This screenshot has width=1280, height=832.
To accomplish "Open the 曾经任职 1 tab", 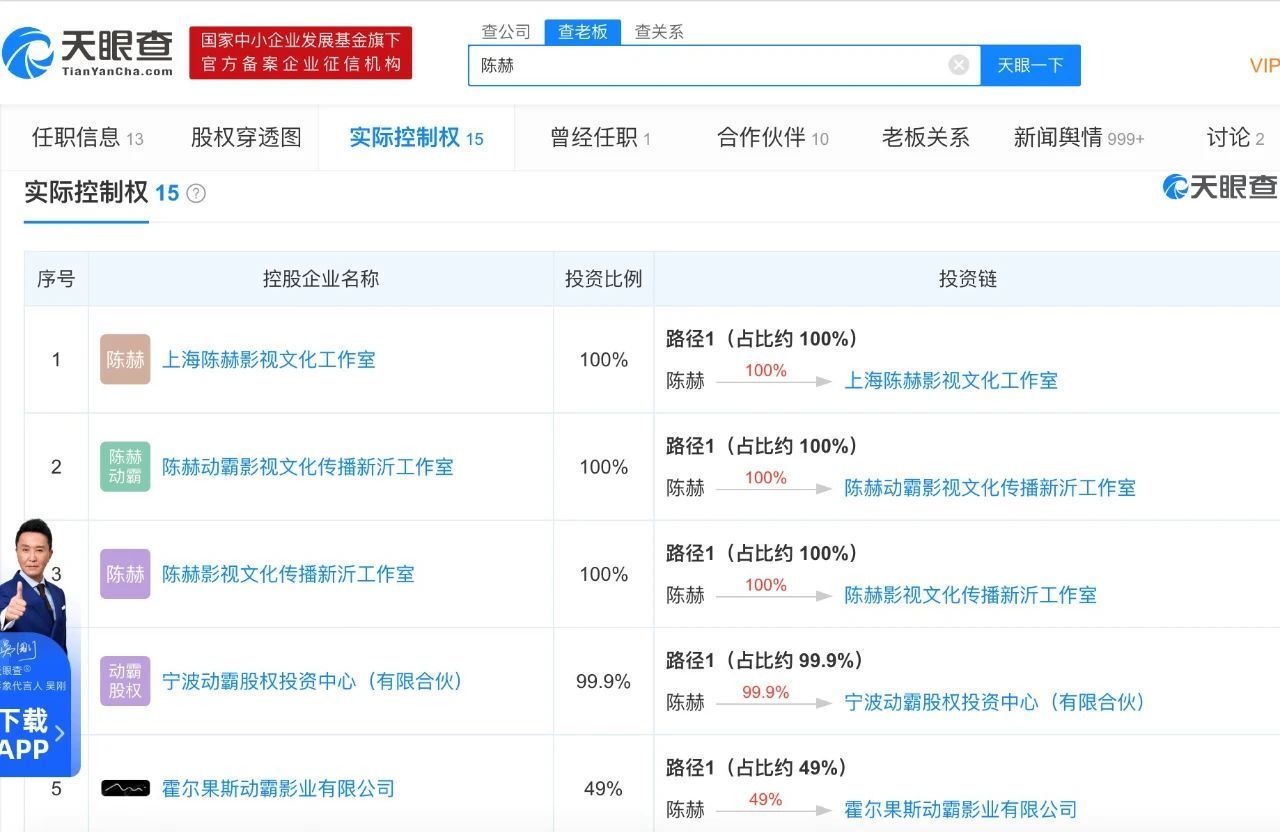I will [x=600, y=138].
